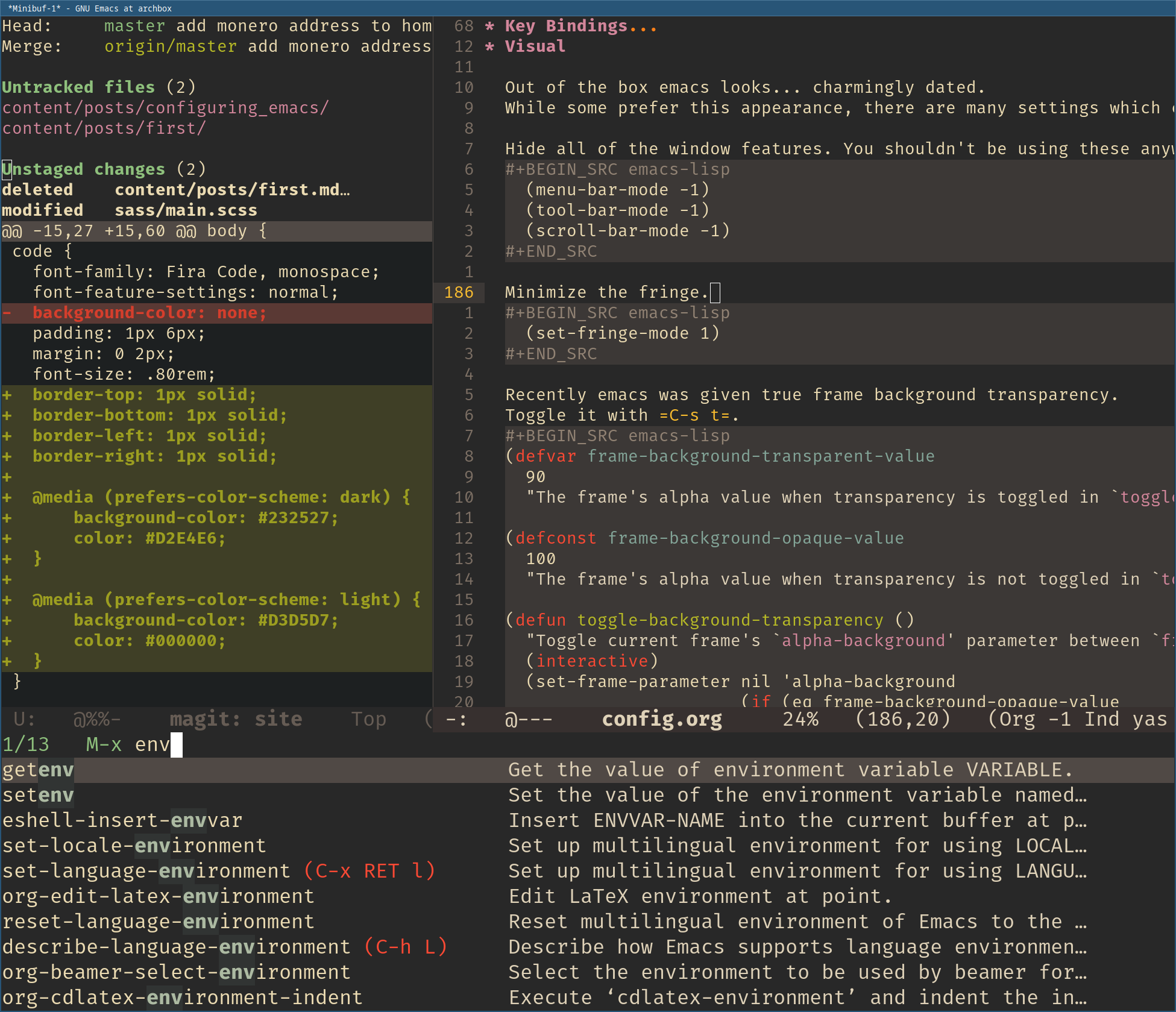The image size is (1176, 1012).
Task: Click the (menu-bar-mode -1) code line
Action: (618, 190)
